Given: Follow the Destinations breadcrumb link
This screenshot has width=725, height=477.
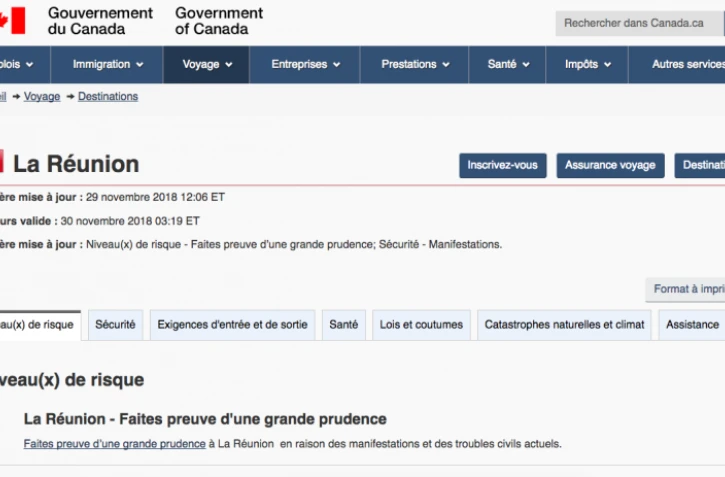Looking at the screenshot, I should click(x=108, y=97).
